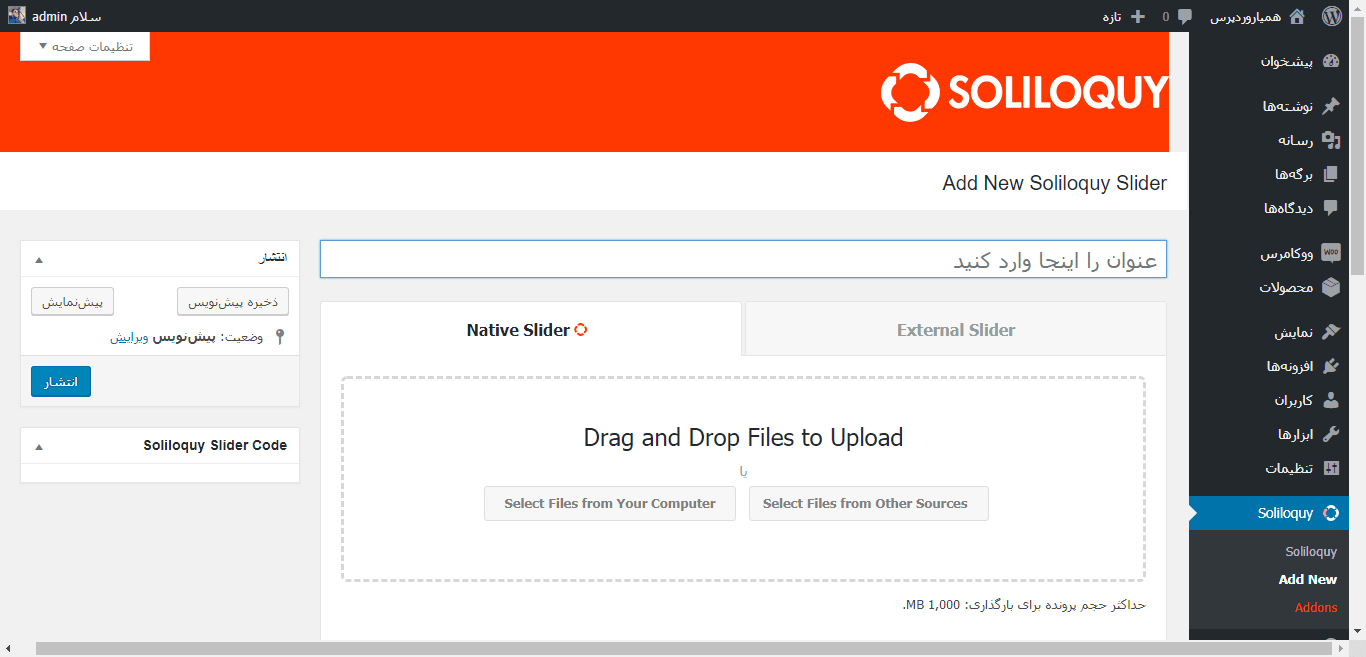The width and height of the screenshot is (1366, 657).
Task: Click the plugin icon next to افزونه‌ها
Action: click(1330, 366)
